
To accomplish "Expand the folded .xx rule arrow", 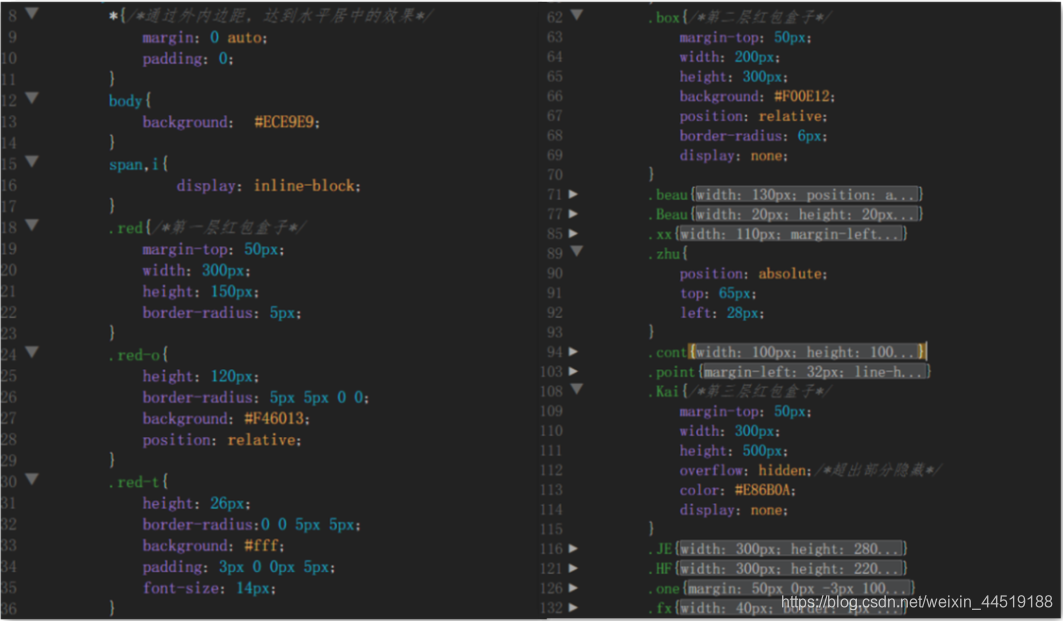I will pos(574,233).
